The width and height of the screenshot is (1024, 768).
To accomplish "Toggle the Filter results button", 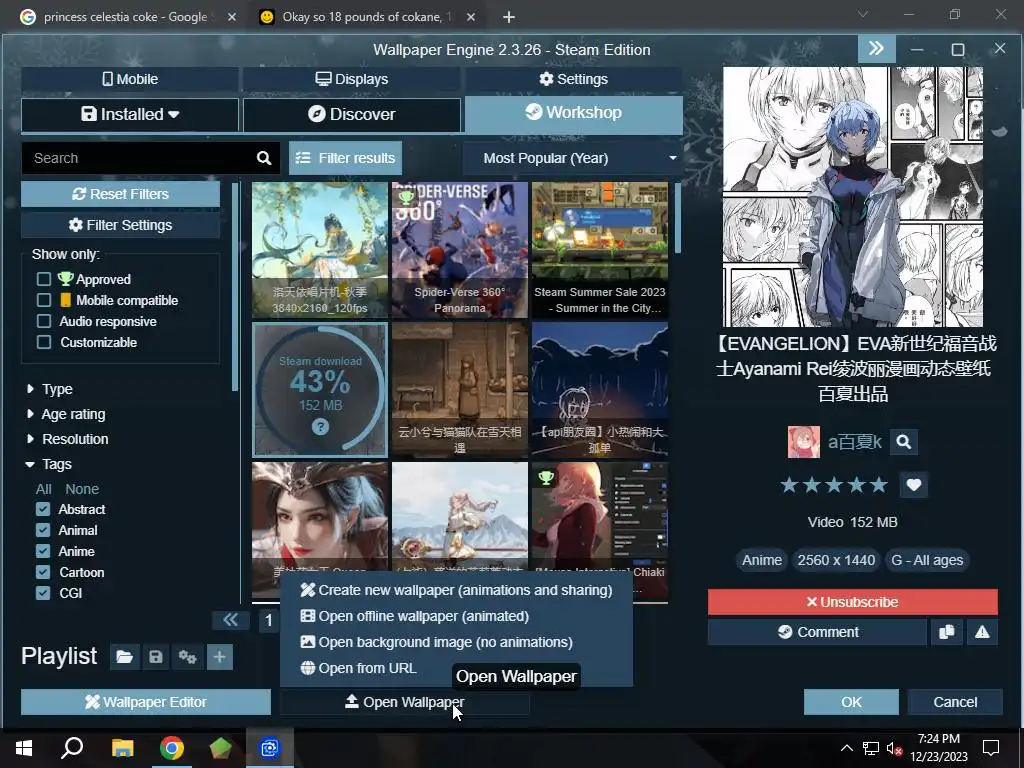I will pyautogui.click(x=345, y=158).
